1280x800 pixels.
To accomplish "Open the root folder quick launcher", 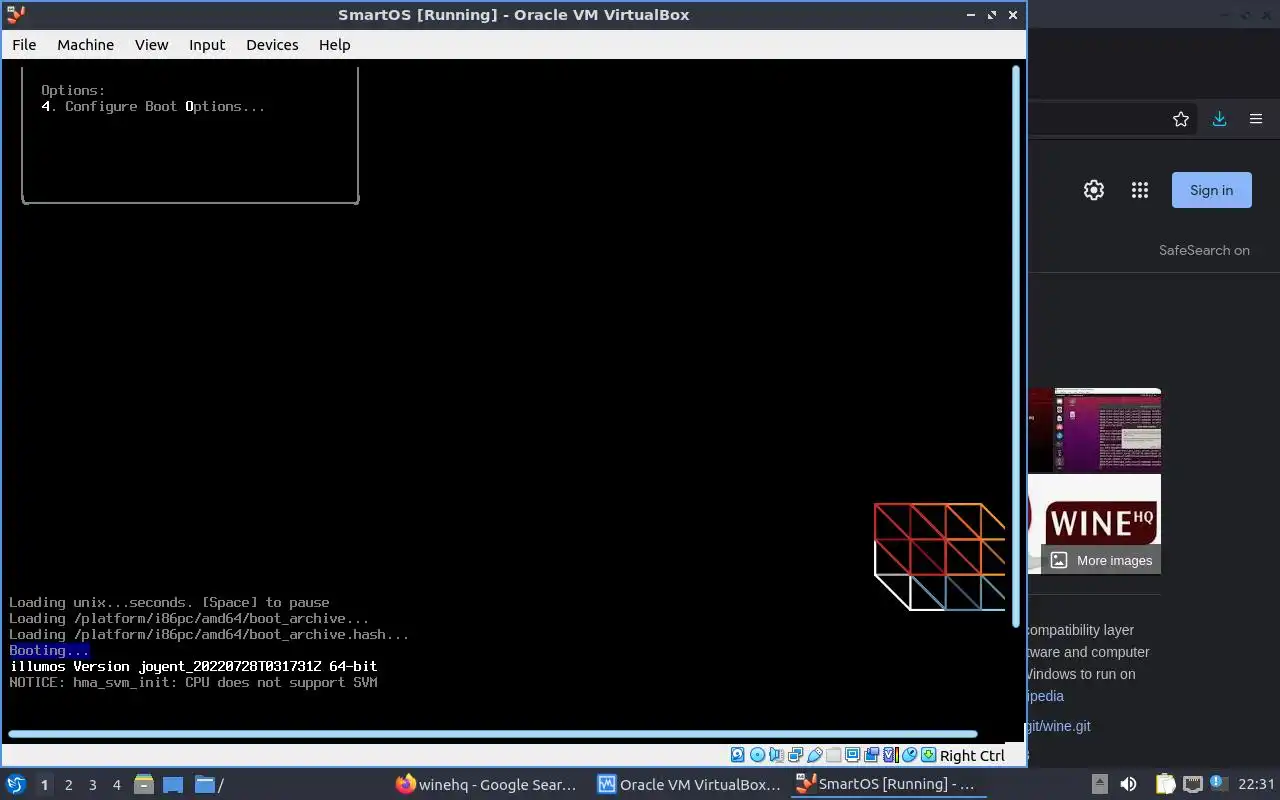I will [209, 784].
